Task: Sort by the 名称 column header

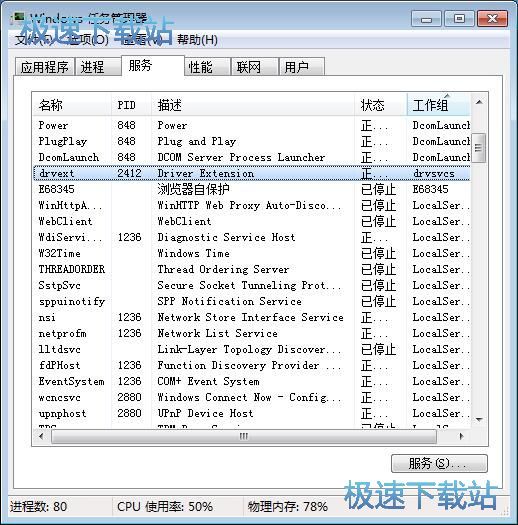Action: point(72,105)
